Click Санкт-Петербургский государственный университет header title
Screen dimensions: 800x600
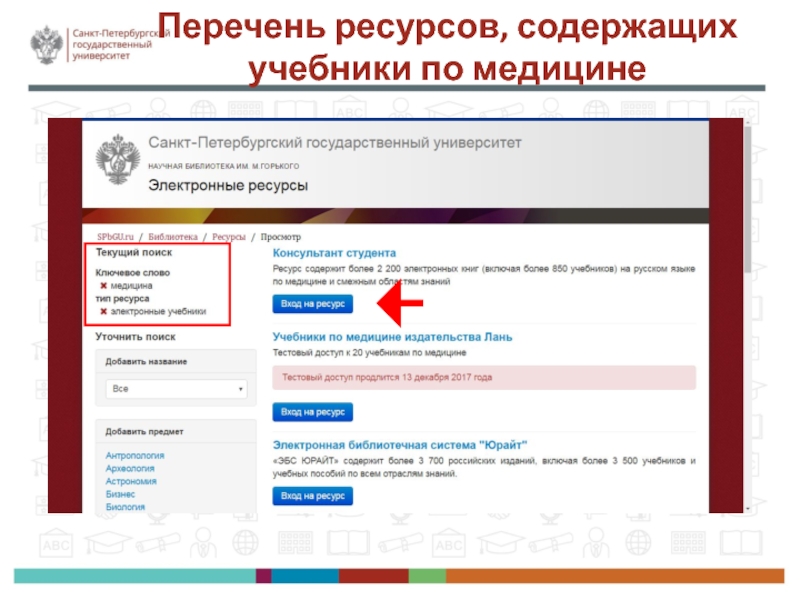pyautogui.click(x=335, y=143)
